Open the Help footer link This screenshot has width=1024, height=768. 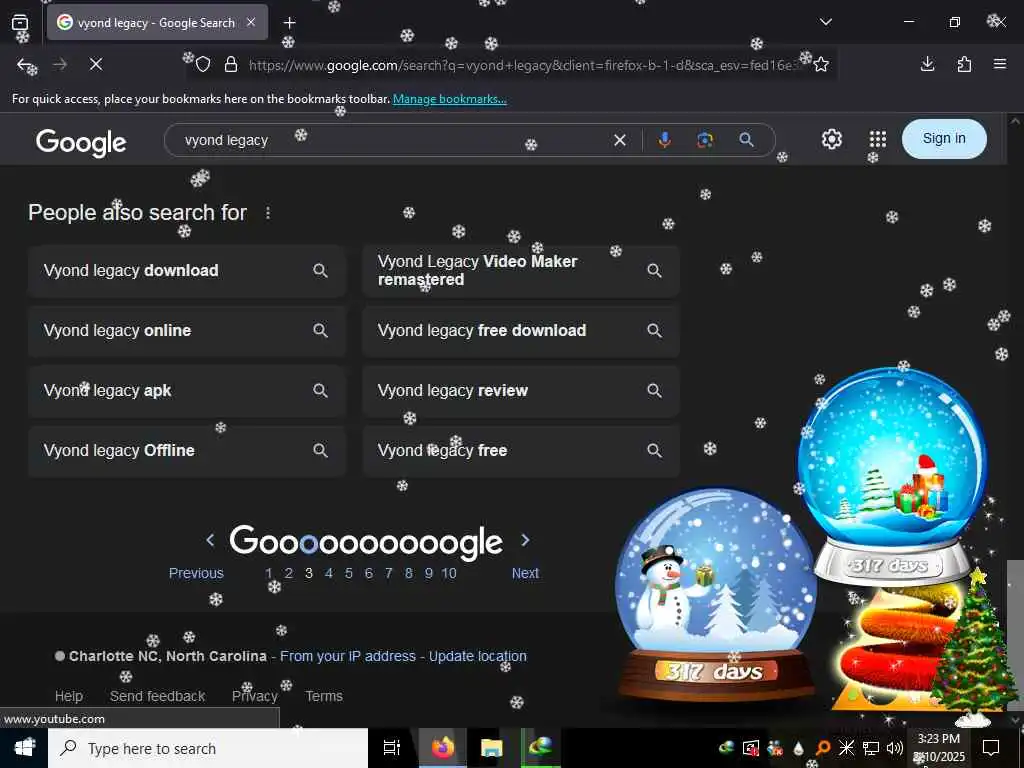pyautogui.click(x=69, y=696)
